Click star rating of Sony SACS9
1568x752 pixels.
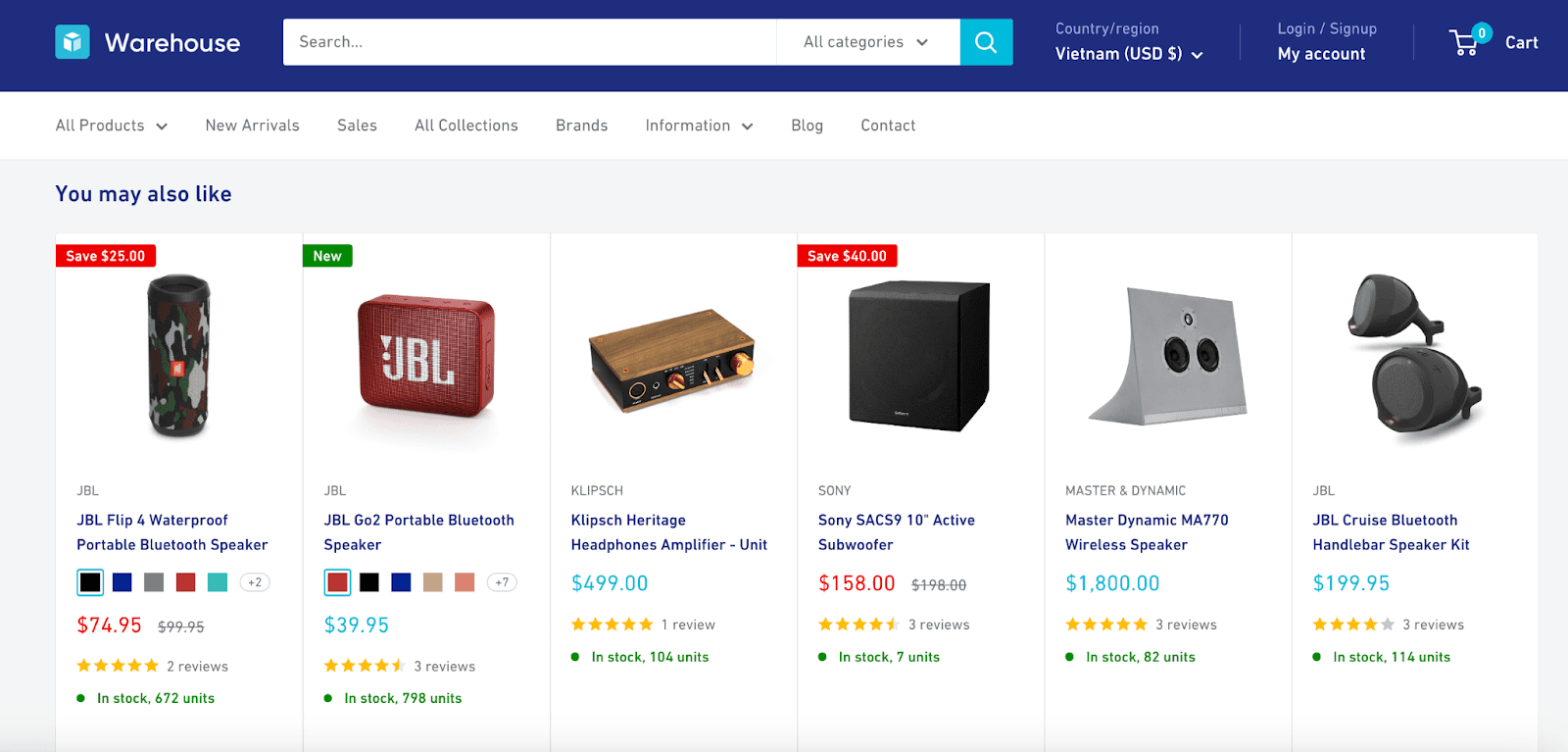pos(858,625)
